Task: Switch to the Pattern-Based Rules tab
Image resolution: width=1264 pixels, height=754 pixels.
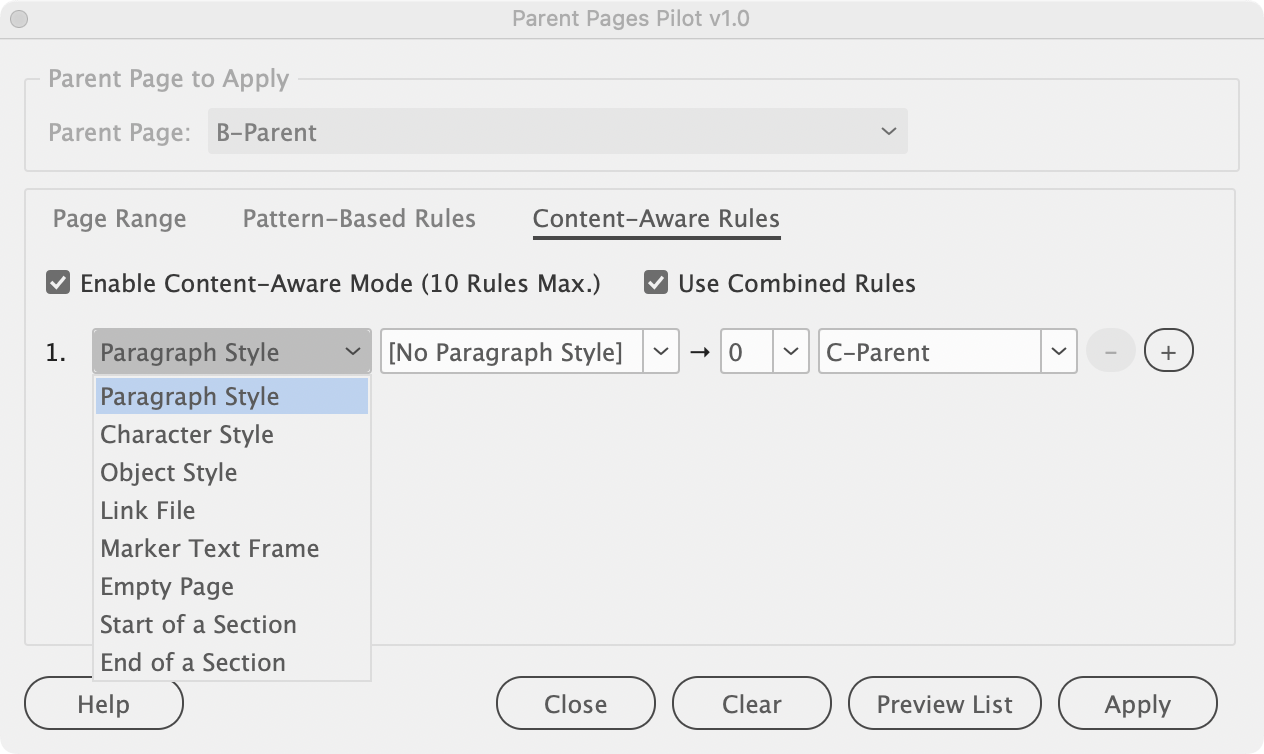Action: click(x=359, y=219)
